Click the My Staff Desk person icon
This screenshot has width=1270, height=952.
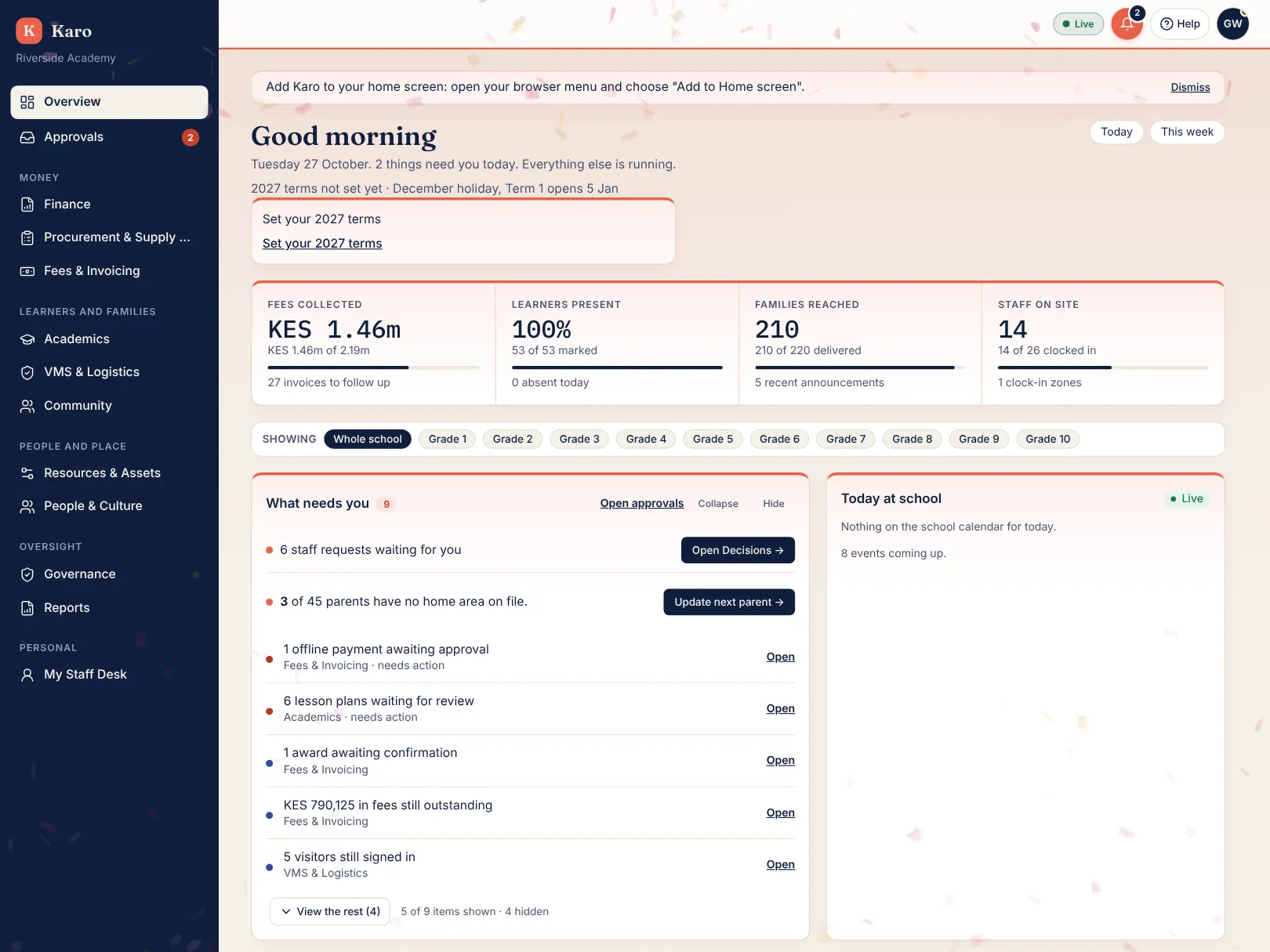point(27,675)
